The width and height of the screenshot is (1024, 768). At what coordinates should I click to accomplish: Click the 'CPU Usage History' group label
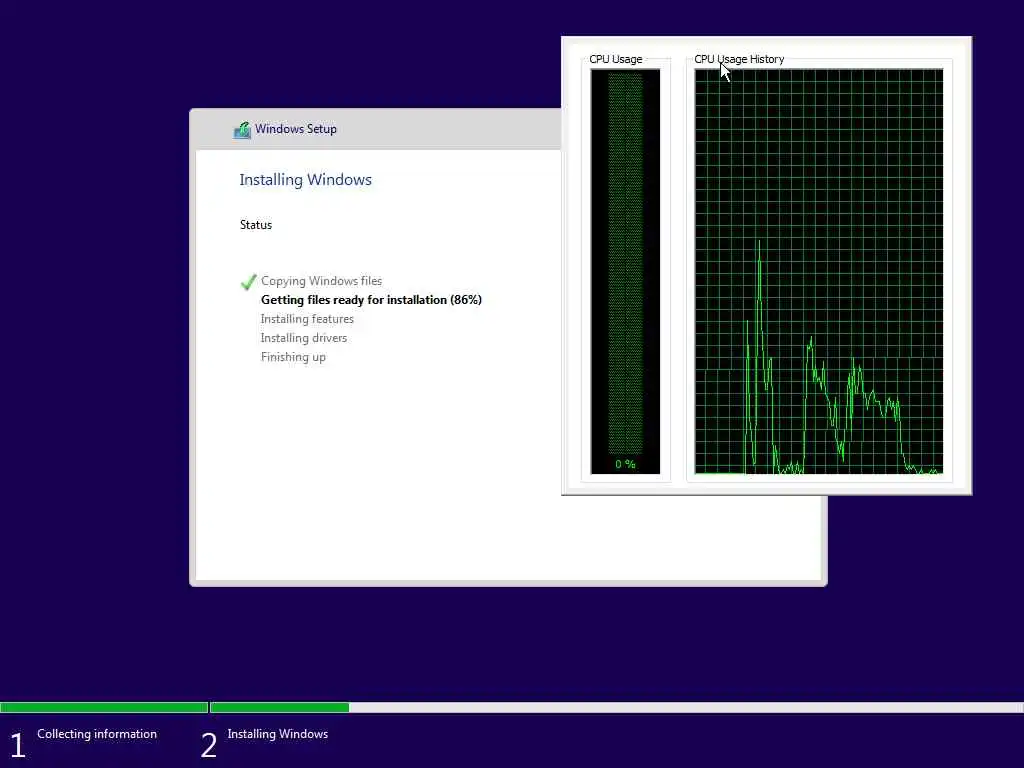tap(739, 59)
